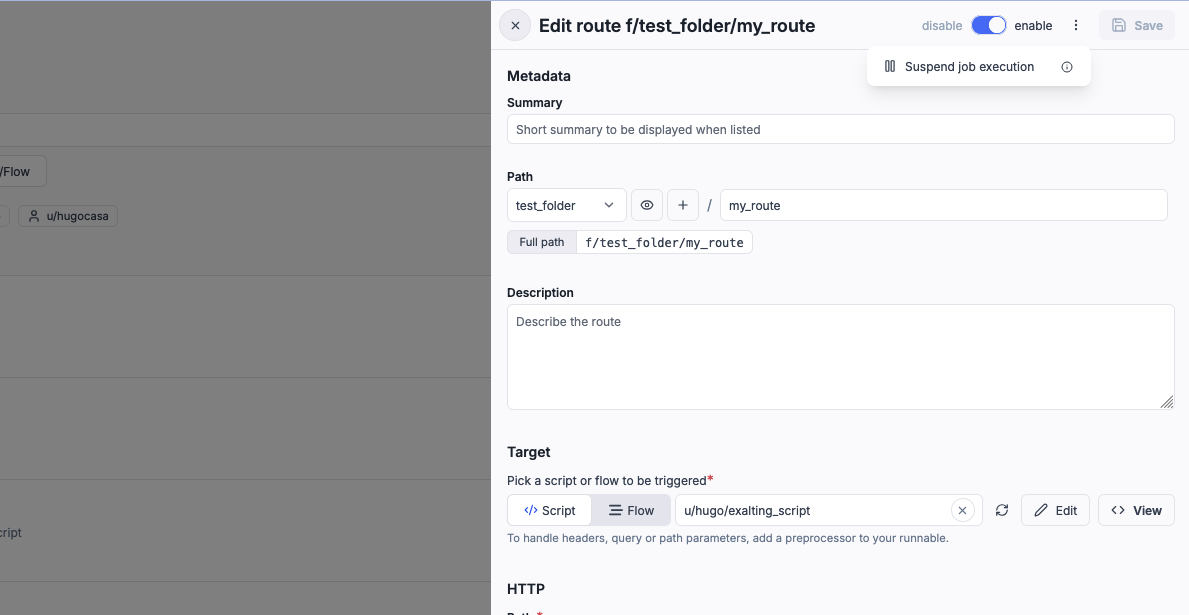Click the Edit script button
The width and height of the screenshot is (1189, 615).
[x=1055, y=510]
